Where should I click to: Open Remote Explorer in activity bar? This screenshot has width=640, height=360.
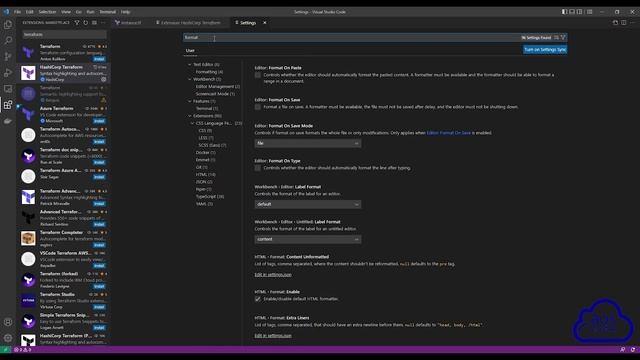8,89
